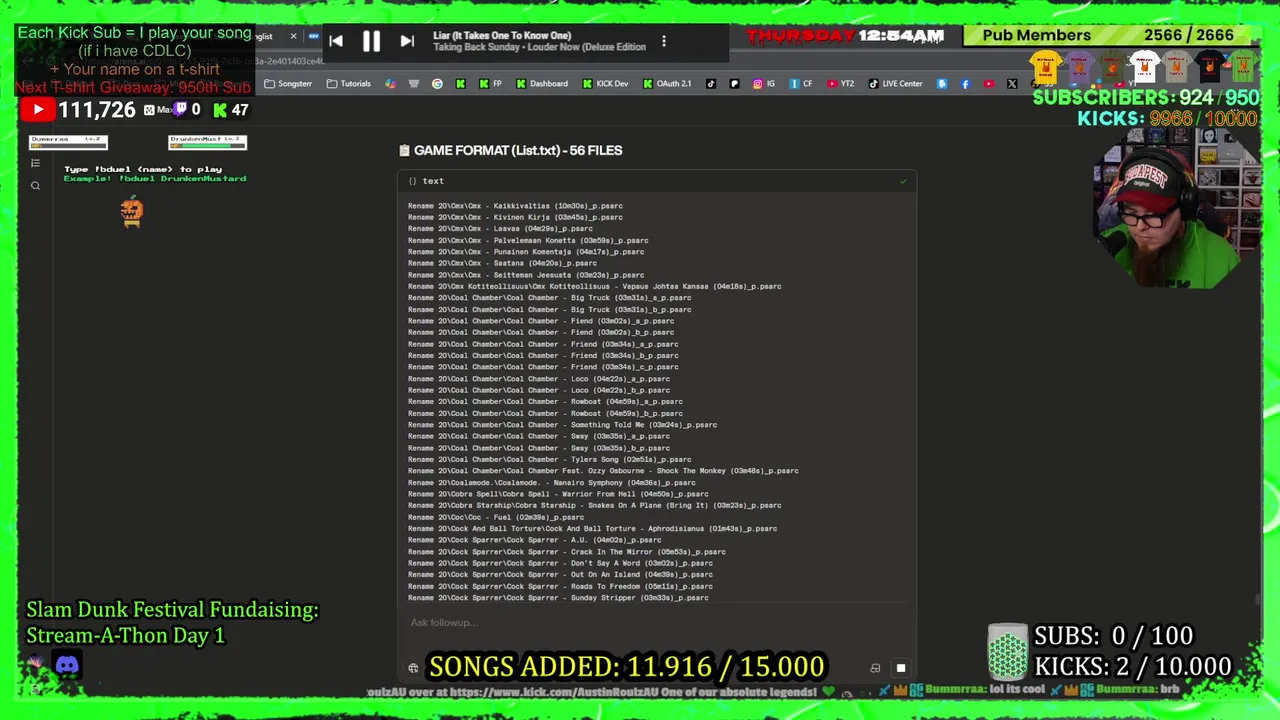
Task: Click the line 'Cmx - Kaikkivaltias (10m30s)_p.psarc'
Action: 515,206
